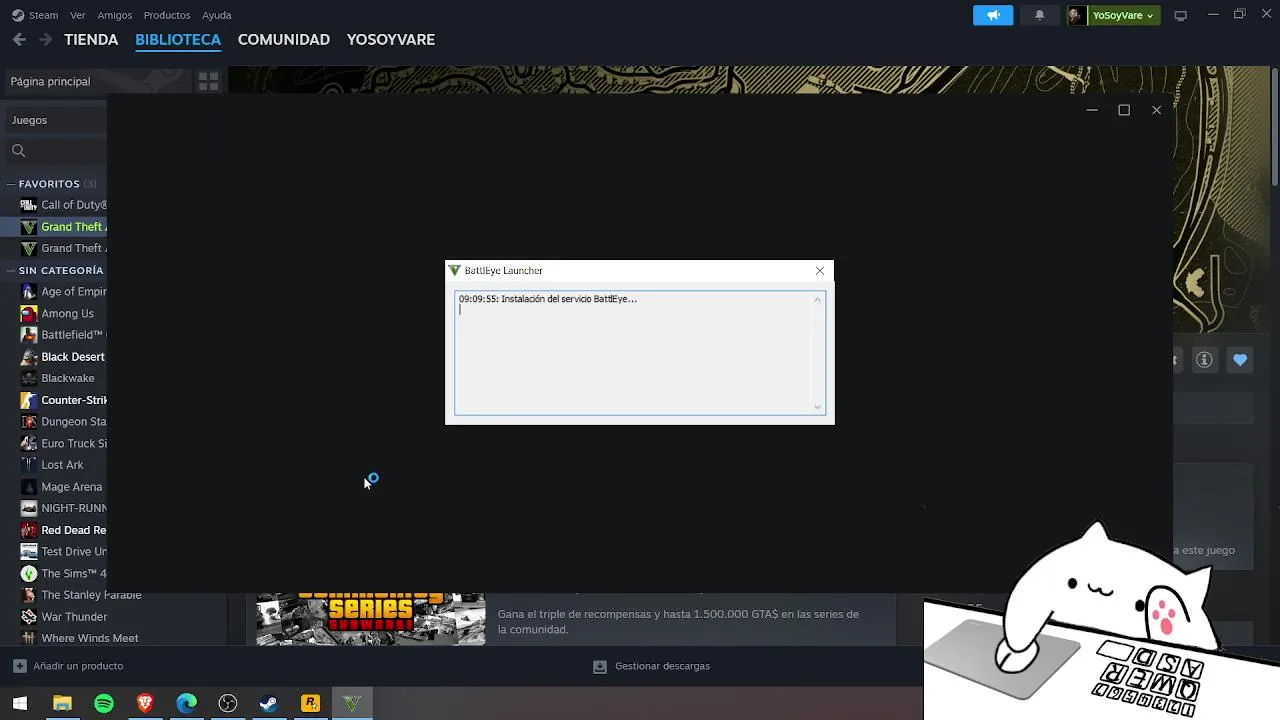Click The Sims 4 plumbob icon
The height and width of the screenshot is (720, 1280).
(29, 573)
